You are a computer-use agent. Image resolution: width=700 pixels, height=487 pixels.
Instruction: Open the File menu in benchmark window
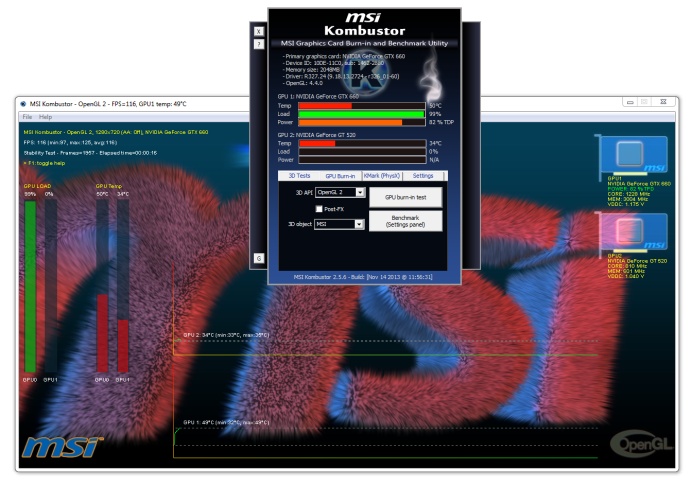point(27,117)
